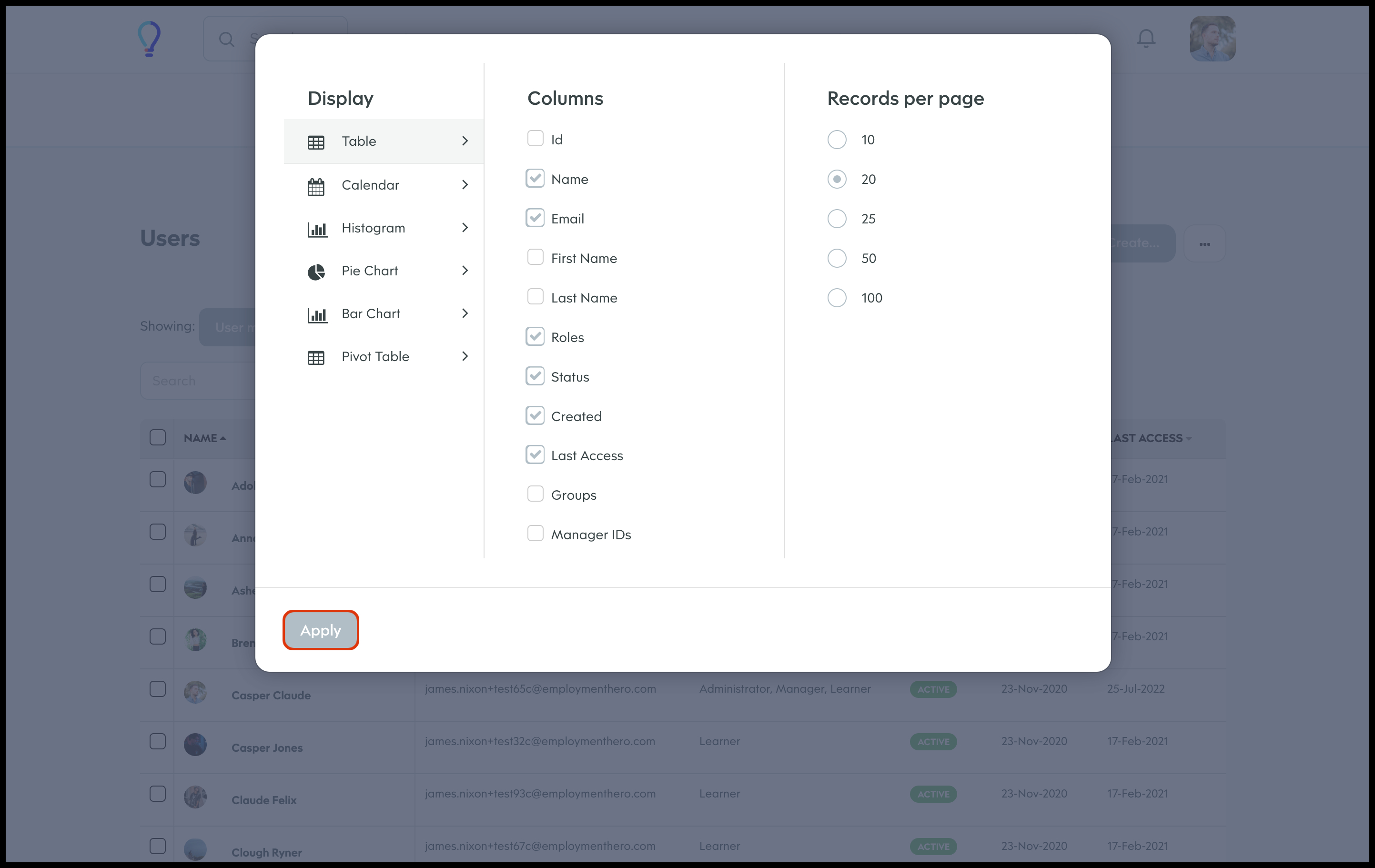Select 50 records per page
Screen dimensions: 1375x868
click(x=837, y=258)
